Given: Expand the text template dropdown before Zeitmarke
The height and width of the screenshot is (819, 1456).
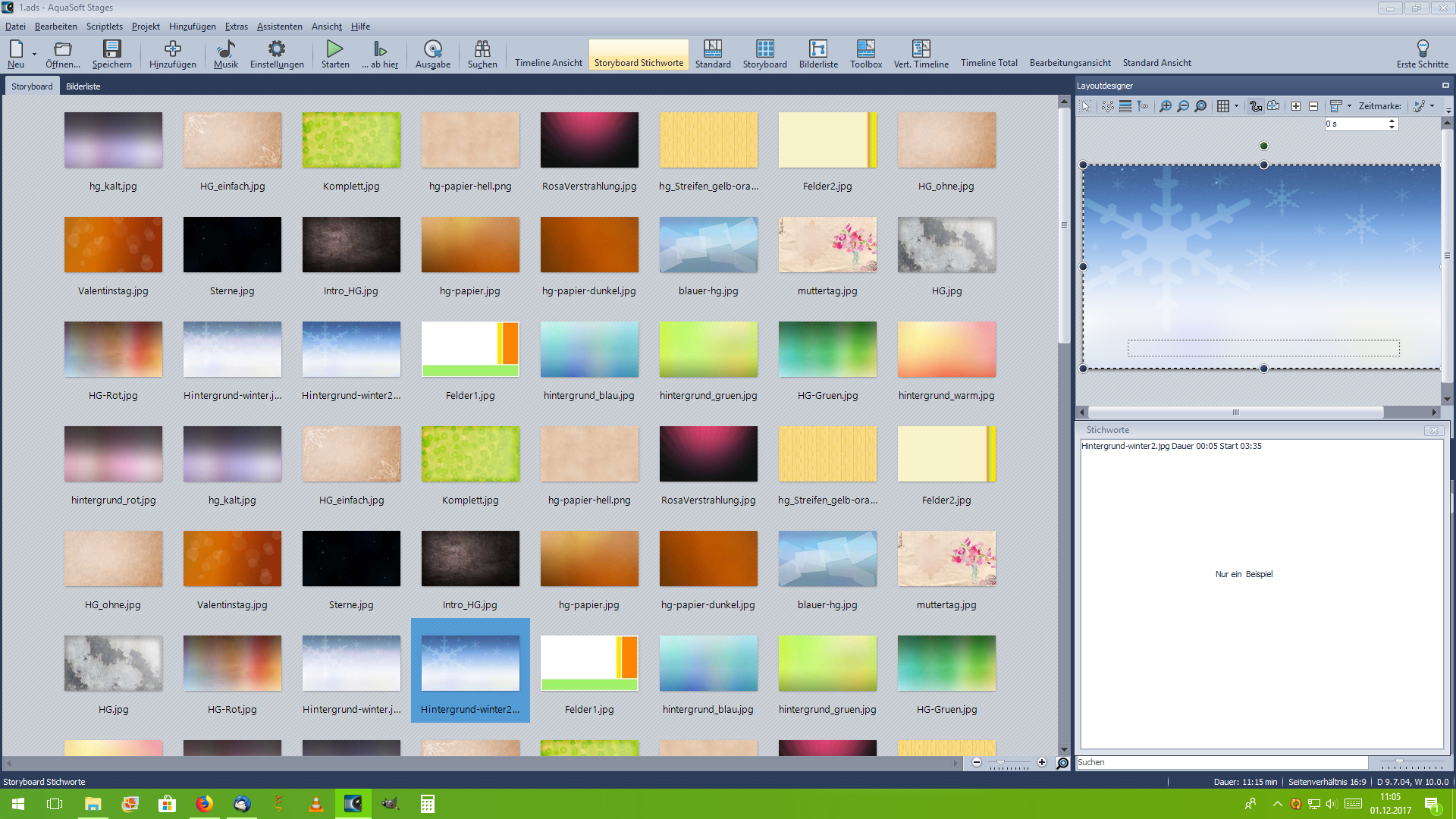Looking at the screenshot, I should [x=1350, y=106].
